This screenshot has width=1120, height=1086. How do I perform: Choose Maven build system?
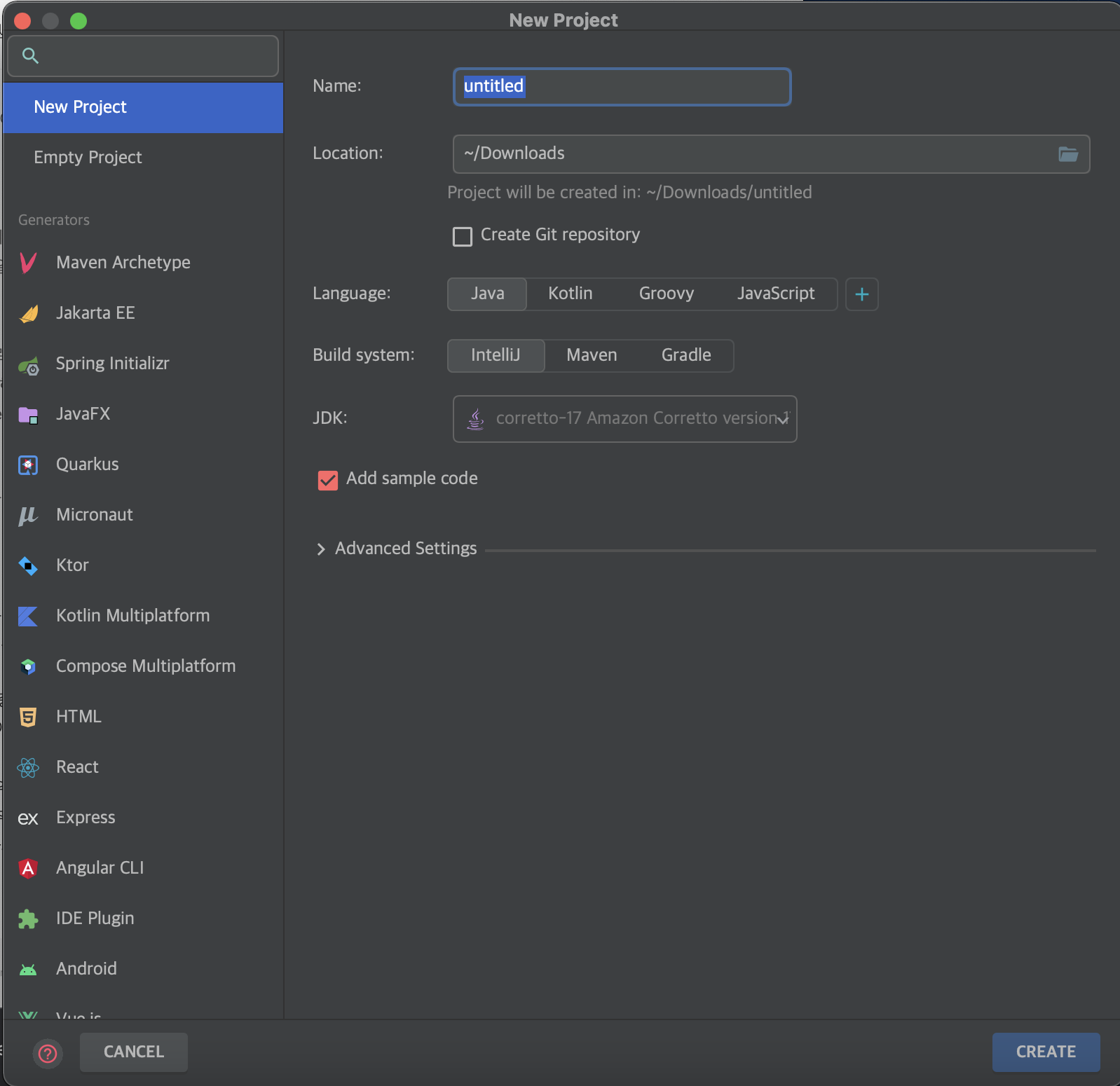click(592, 355)
